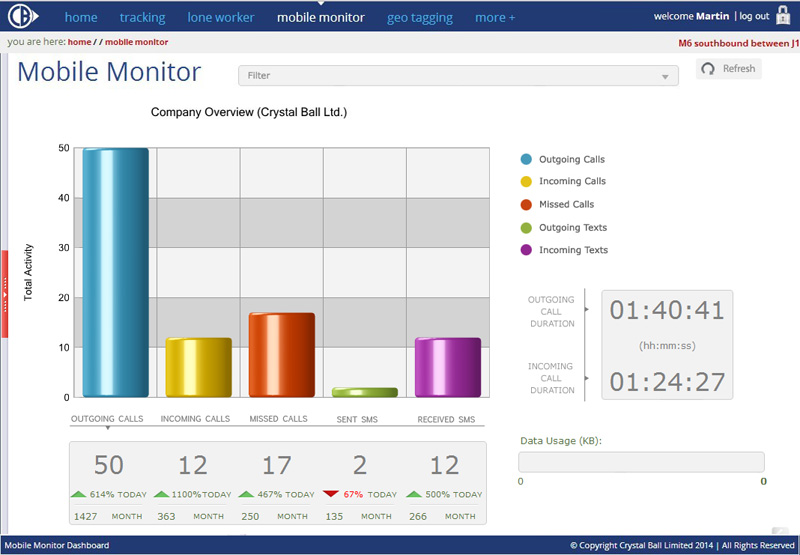Viewport: 800px width, 555px height.
Task: Click the red Missed Calls legend dot
Action: tap(526, 205)
